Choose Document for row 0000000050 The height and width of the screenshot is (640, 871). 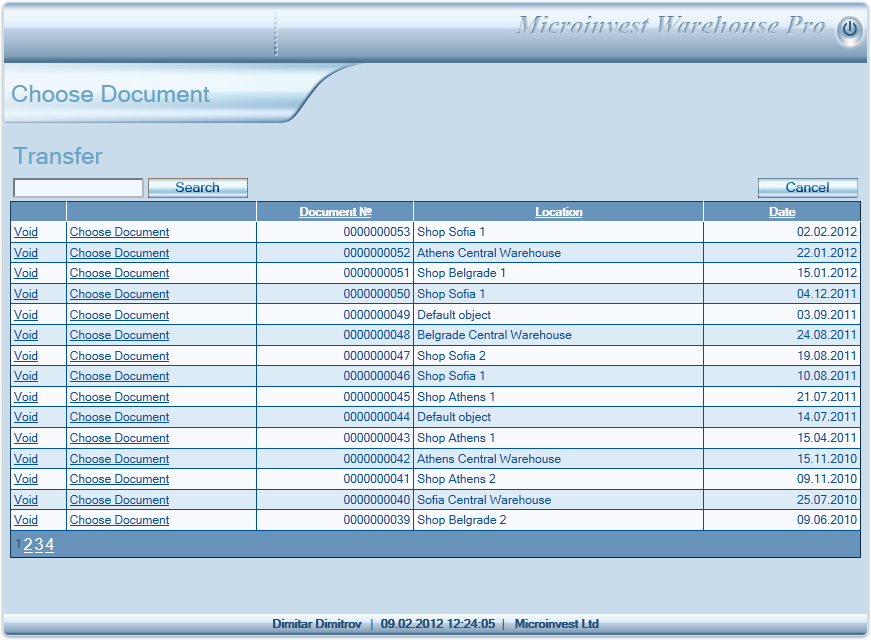point(119,294)
